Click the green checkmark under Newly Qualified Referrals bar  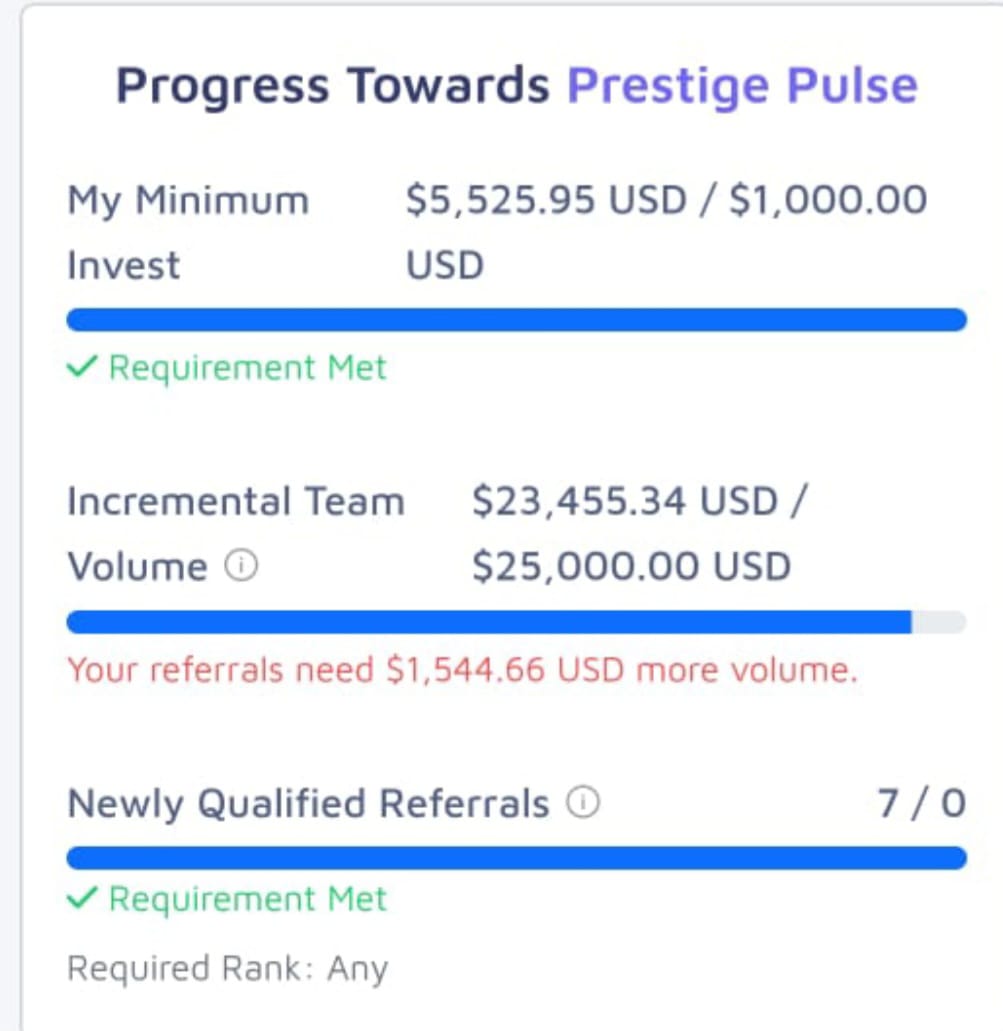[x=80, y=898]
